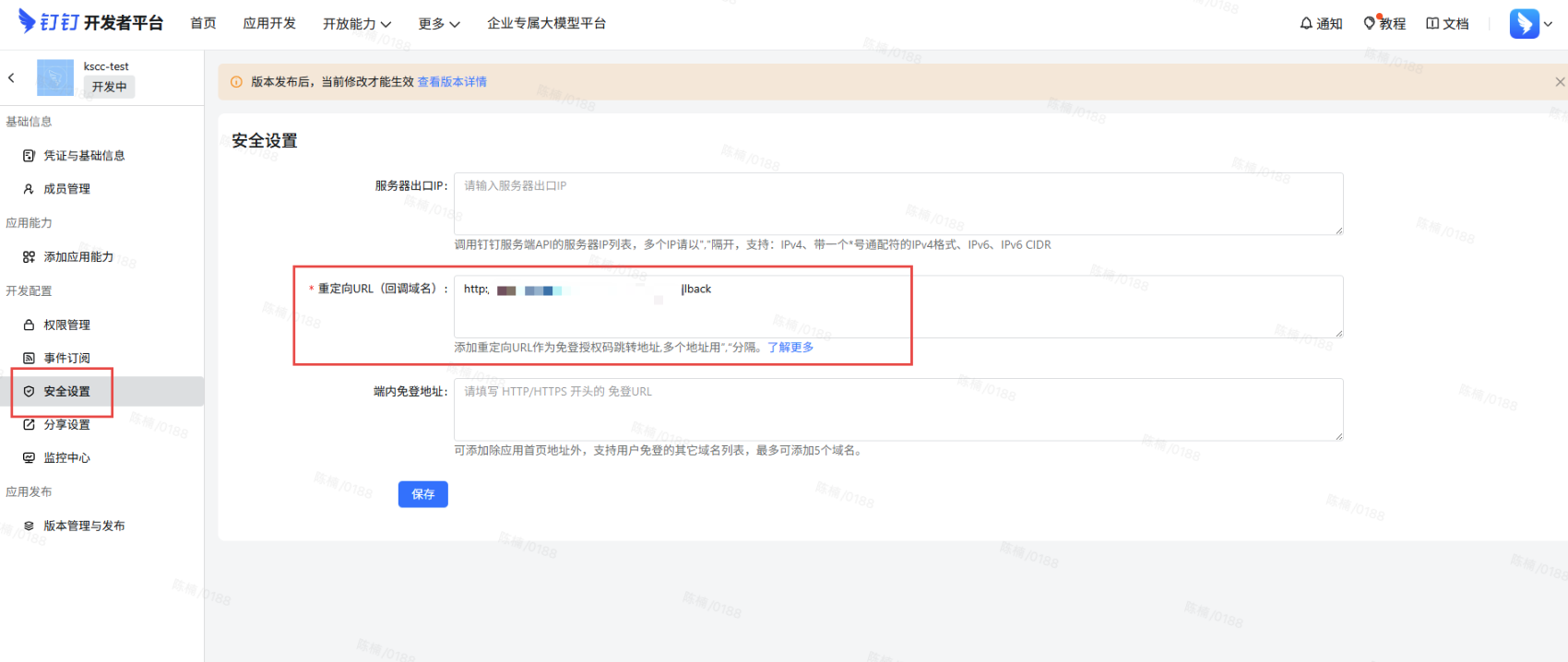Click the back arrow beside kscc-test
The width and height of the screenshot is (1568, 662).
[11, 78]
